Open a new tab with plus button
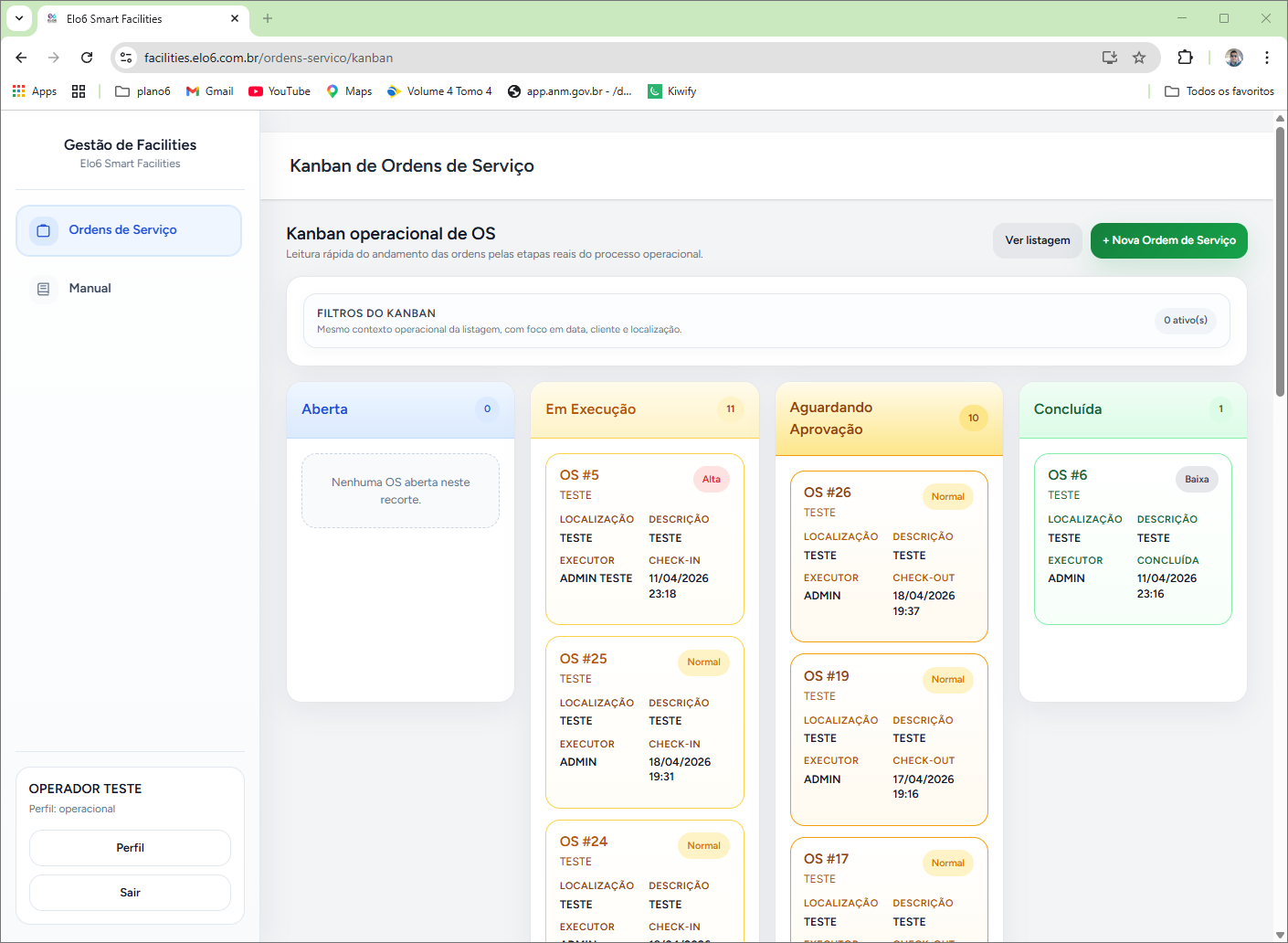Viewport: 1288px width, 943px height. point(268,18)
